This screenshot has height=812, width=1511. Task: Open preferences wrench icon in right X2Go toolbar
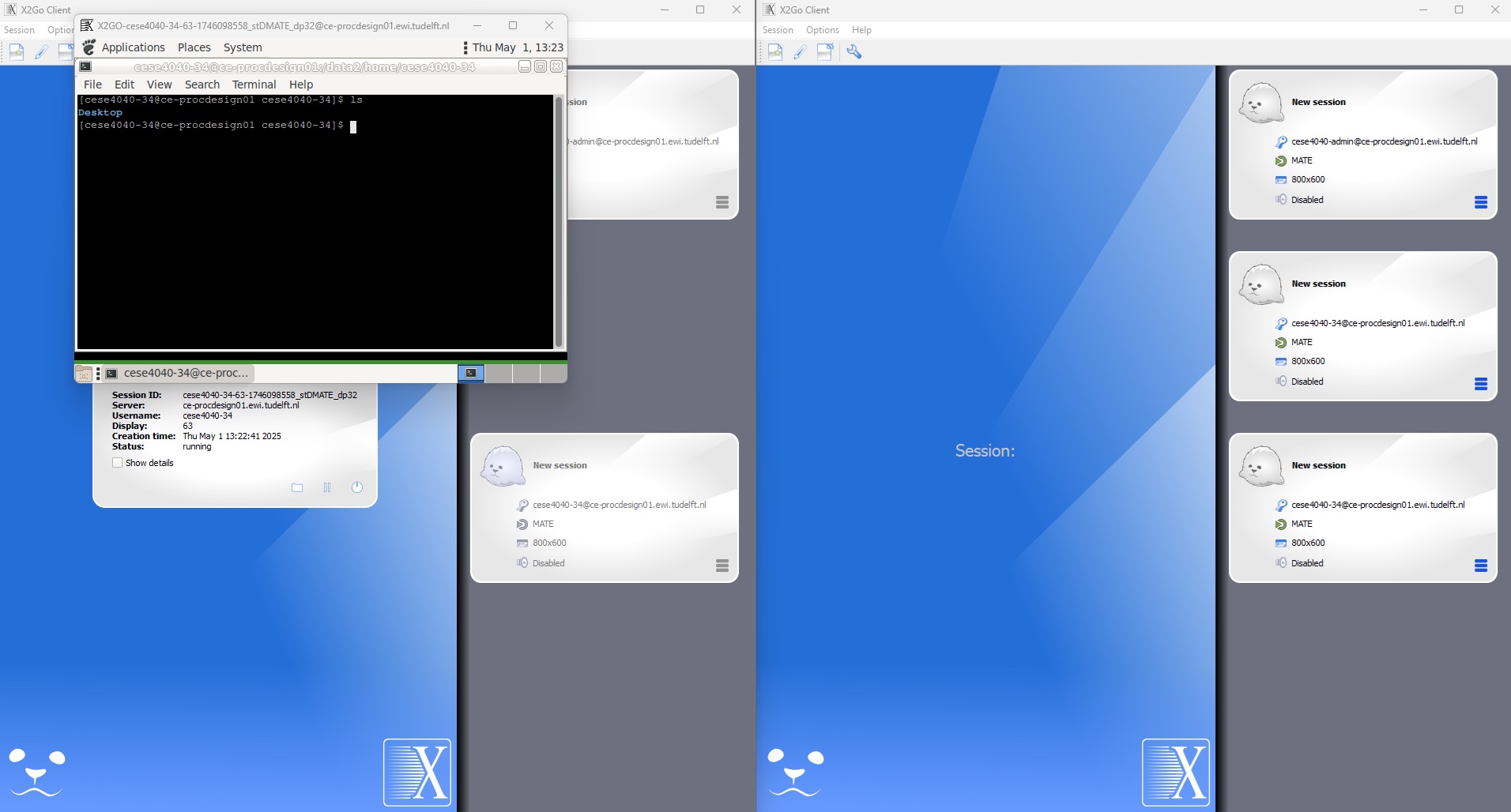pyautogui.click(x=853, y=52)
